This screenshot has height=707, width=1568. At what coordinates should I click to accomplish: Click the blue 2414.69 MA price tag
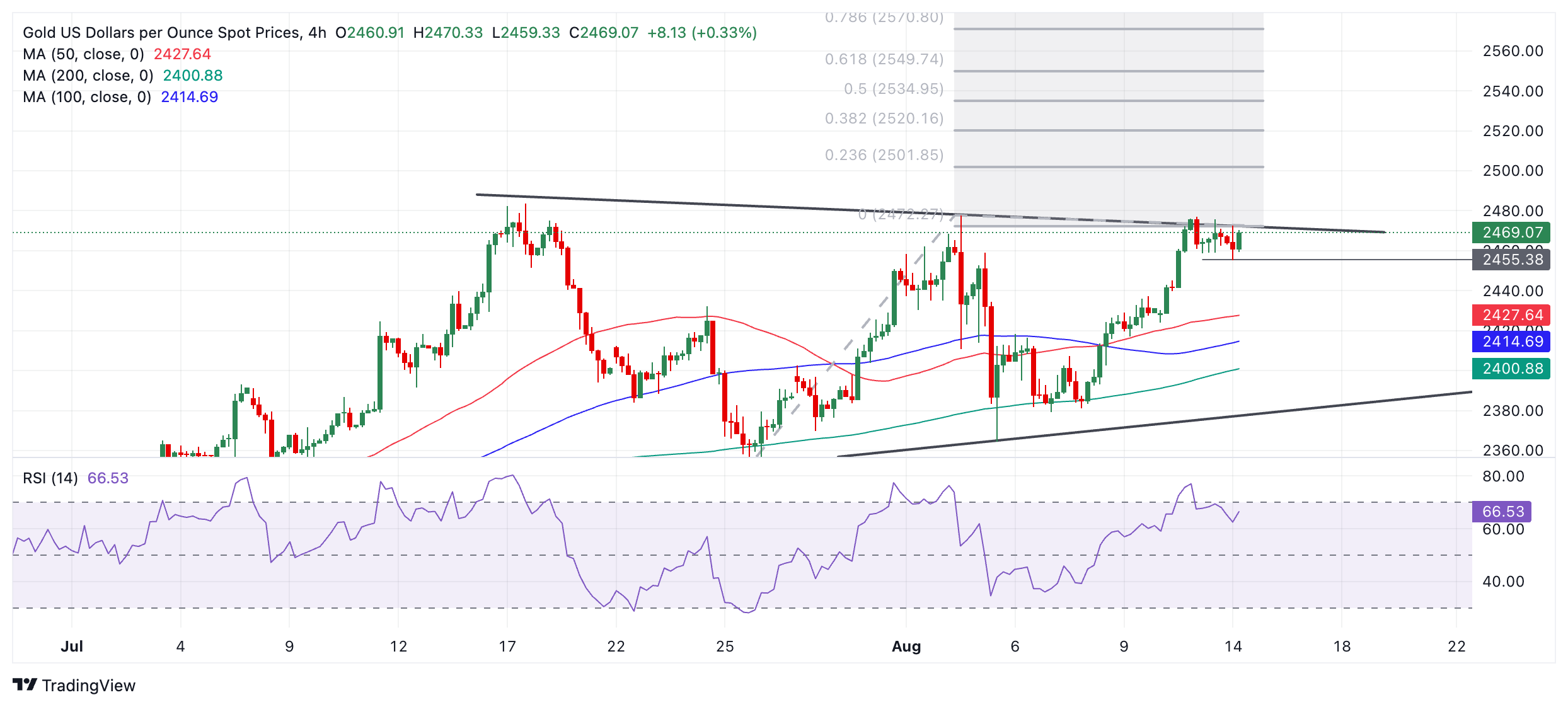coord(1511,342)
